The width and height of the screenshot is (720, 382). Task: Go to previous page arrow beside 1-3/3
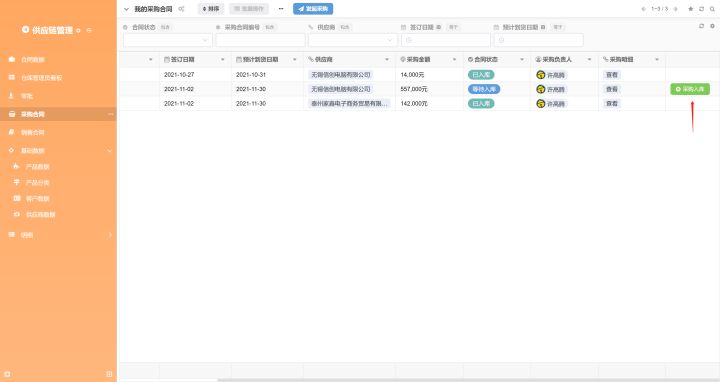coord(643,9)
